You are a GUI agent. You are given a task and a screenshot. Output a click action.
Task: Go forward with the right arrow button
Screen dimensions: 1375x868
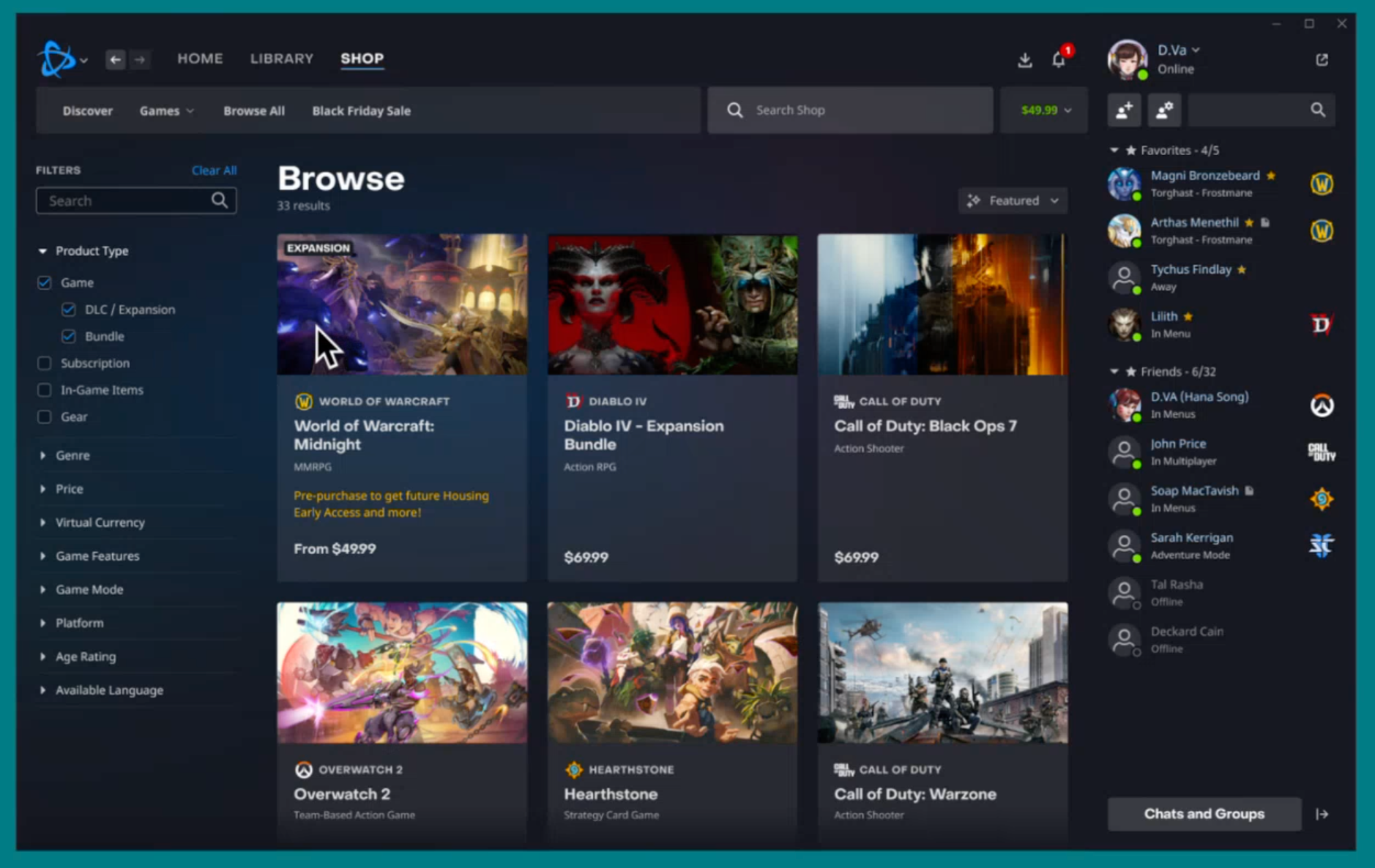point(140,59)
